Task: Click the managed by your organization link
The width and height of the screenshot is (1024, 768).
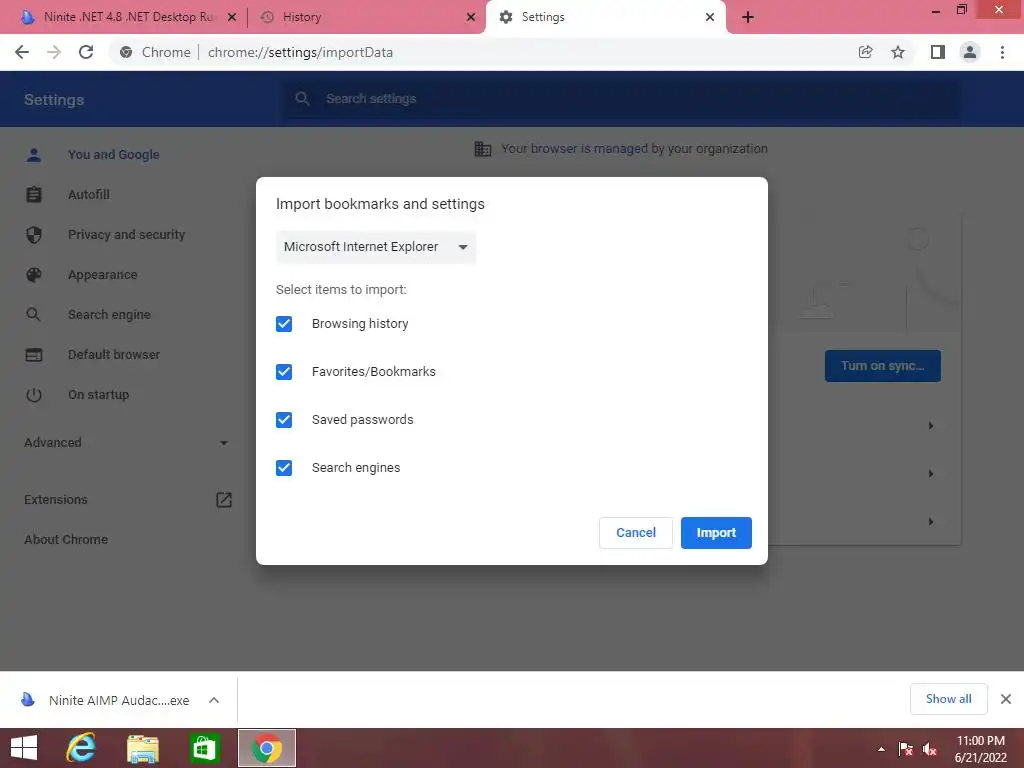Action: pyautogui.click(x=634, y=149)
